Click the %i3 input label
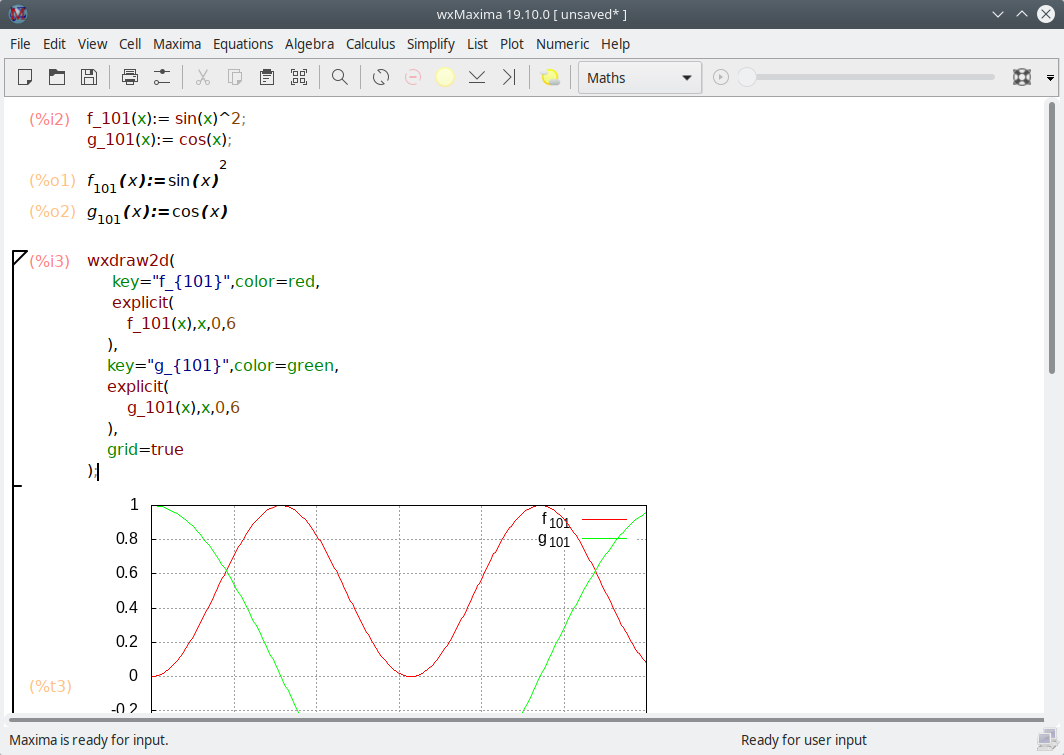Image resolution: width=1064 pixels, height=755 pixels. [x=50, y=261]
